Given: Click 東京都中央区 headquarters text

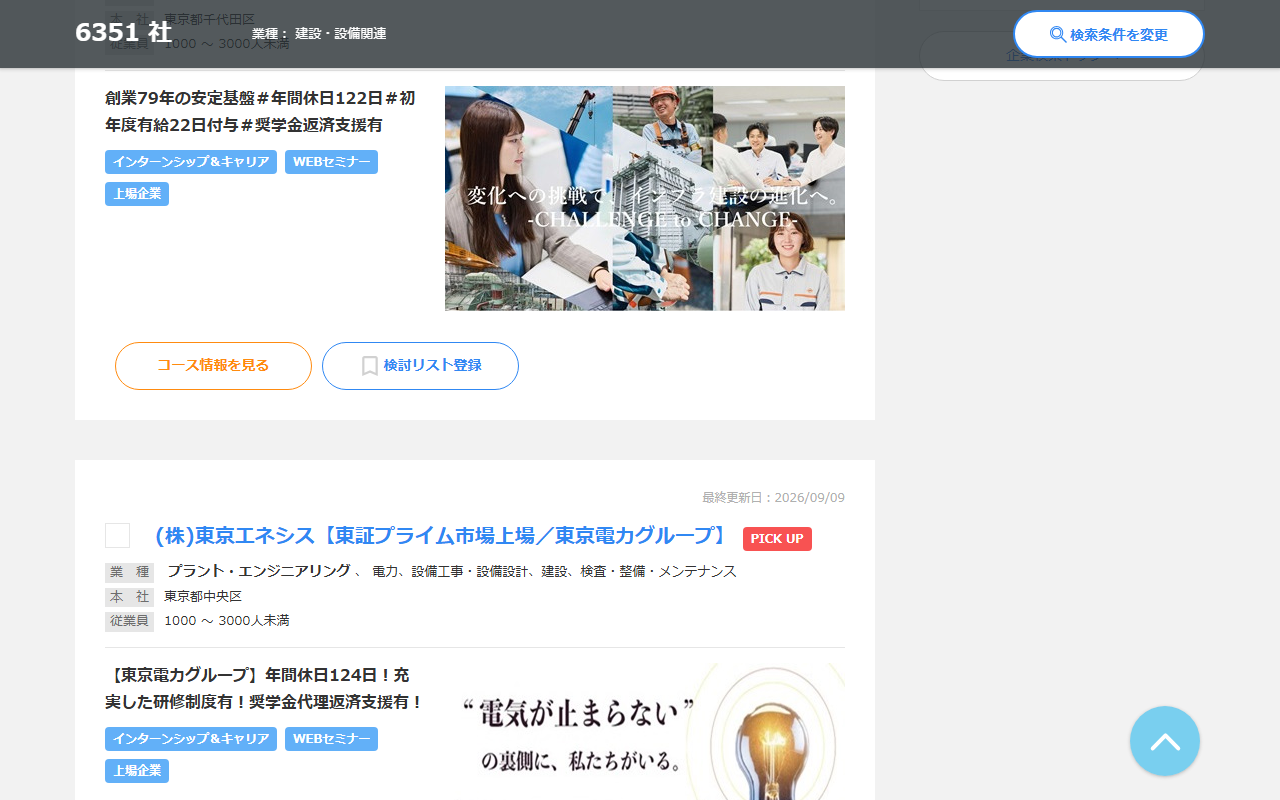Looking at the screenshot, I should click(203, 596).
